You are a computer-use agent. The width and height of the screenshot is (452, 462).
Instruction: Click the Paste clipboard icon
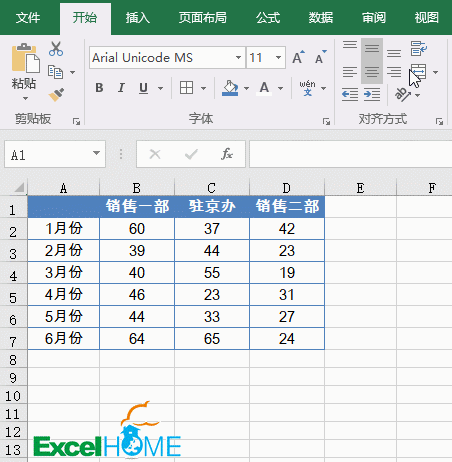coord(25,58)
